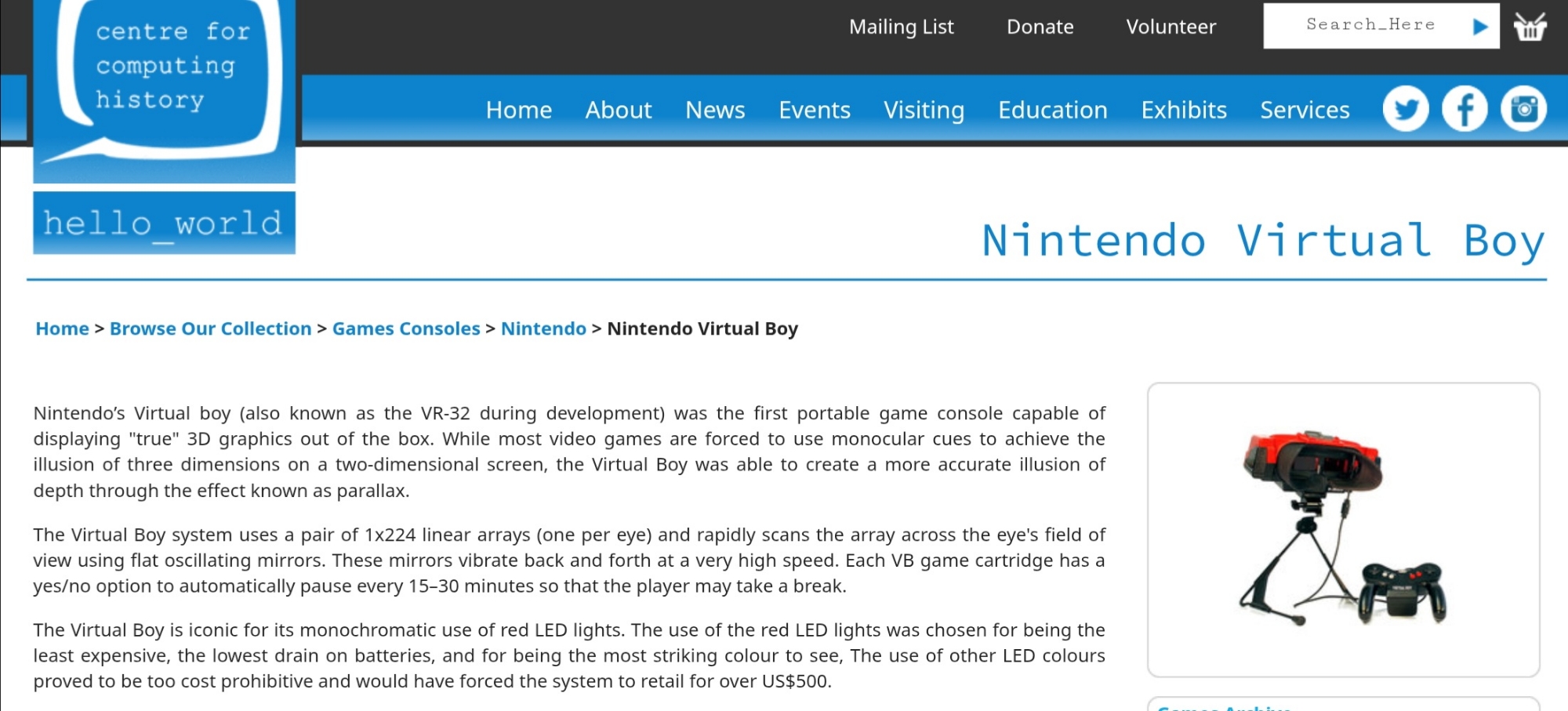Click the Centre for Computing History logo
Image resolution: width=1568 pixels, height=711 pixels.
click(164, 86)
